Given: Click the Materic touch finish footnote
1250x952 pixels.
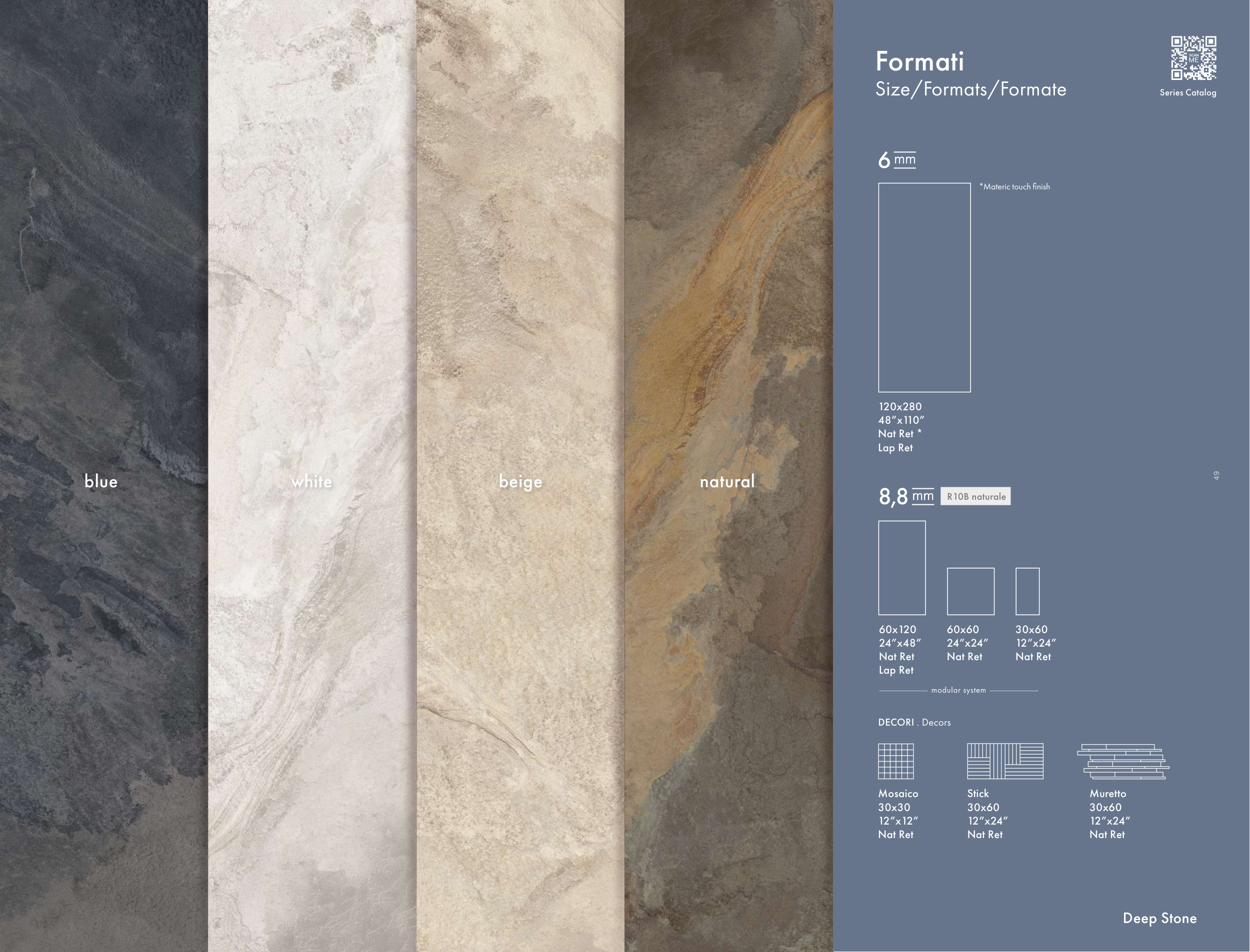Looking at the screenshot, I should point(1014,186).
